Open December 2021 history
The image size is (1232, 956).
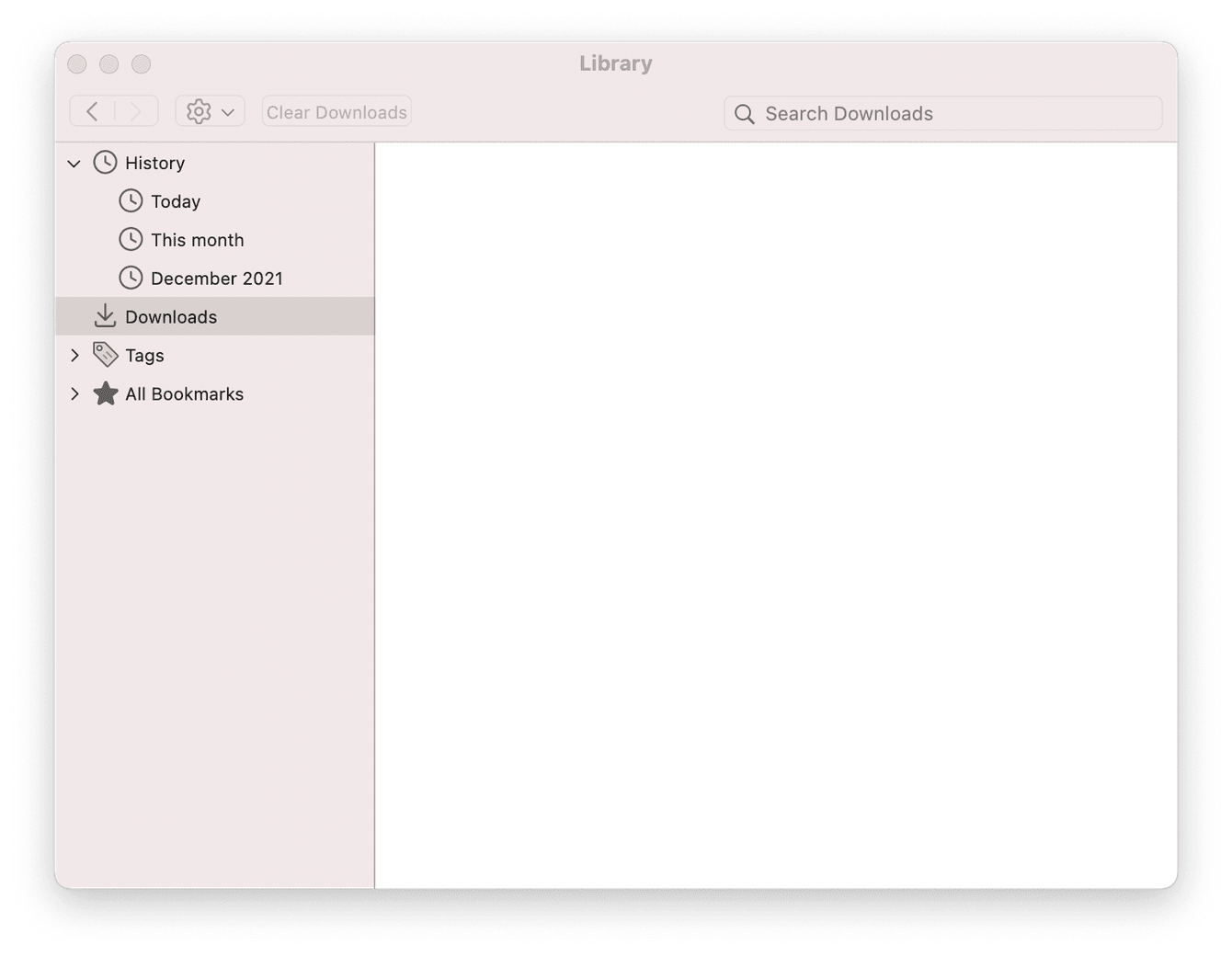[x=217, y=277]
